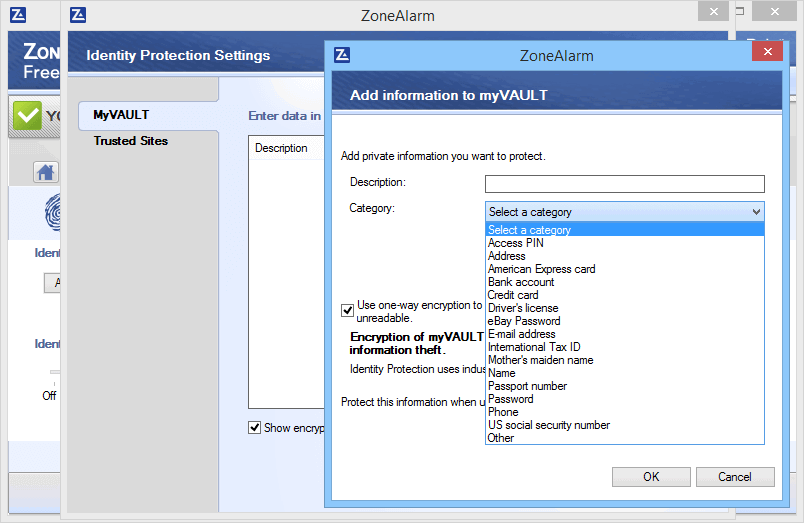Choose Passport number category

625,386
